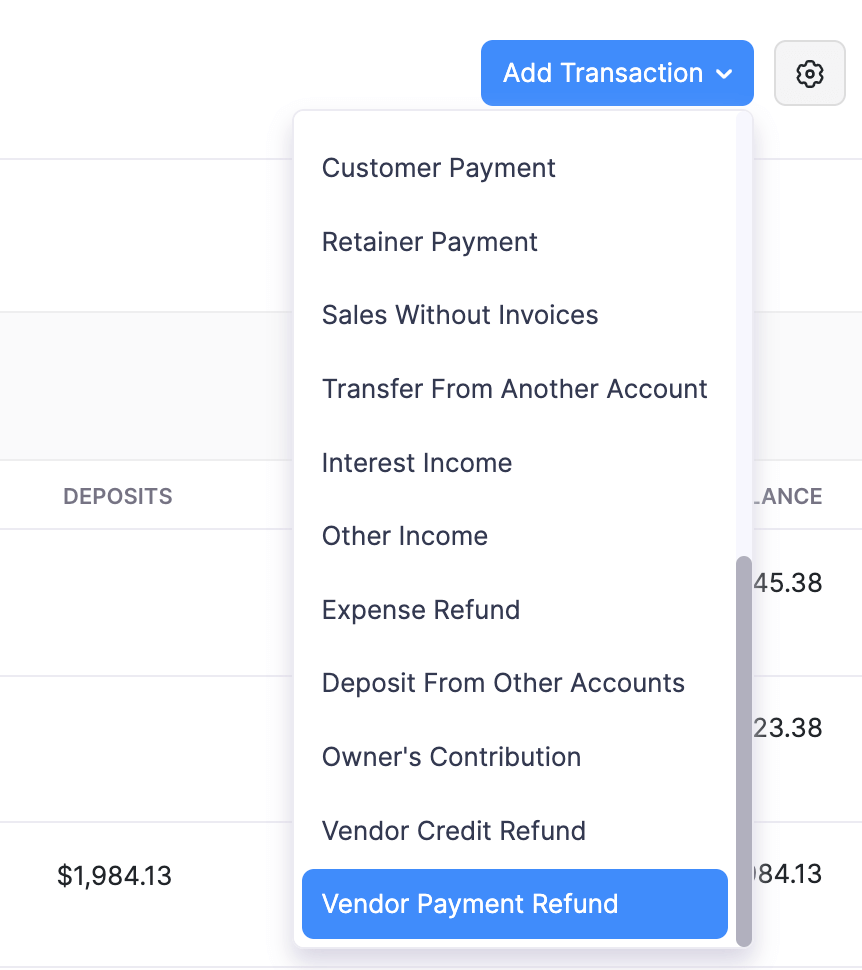The image size is (862, 970).
Task: Click the DEPOSITS column header
Action: coord(117,496)
